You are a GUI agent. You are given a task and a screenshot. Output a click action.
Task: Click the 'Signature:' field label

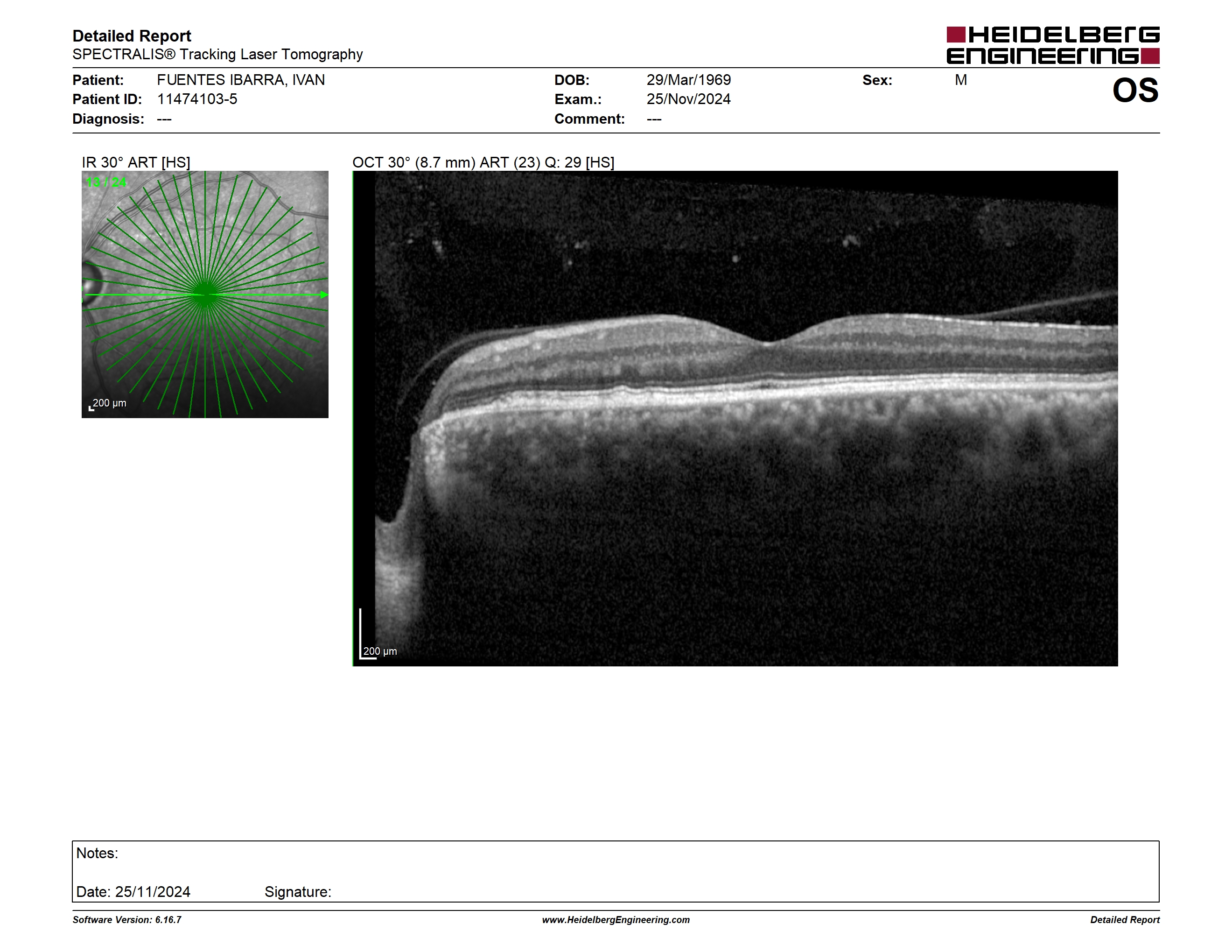click(298, 892)
